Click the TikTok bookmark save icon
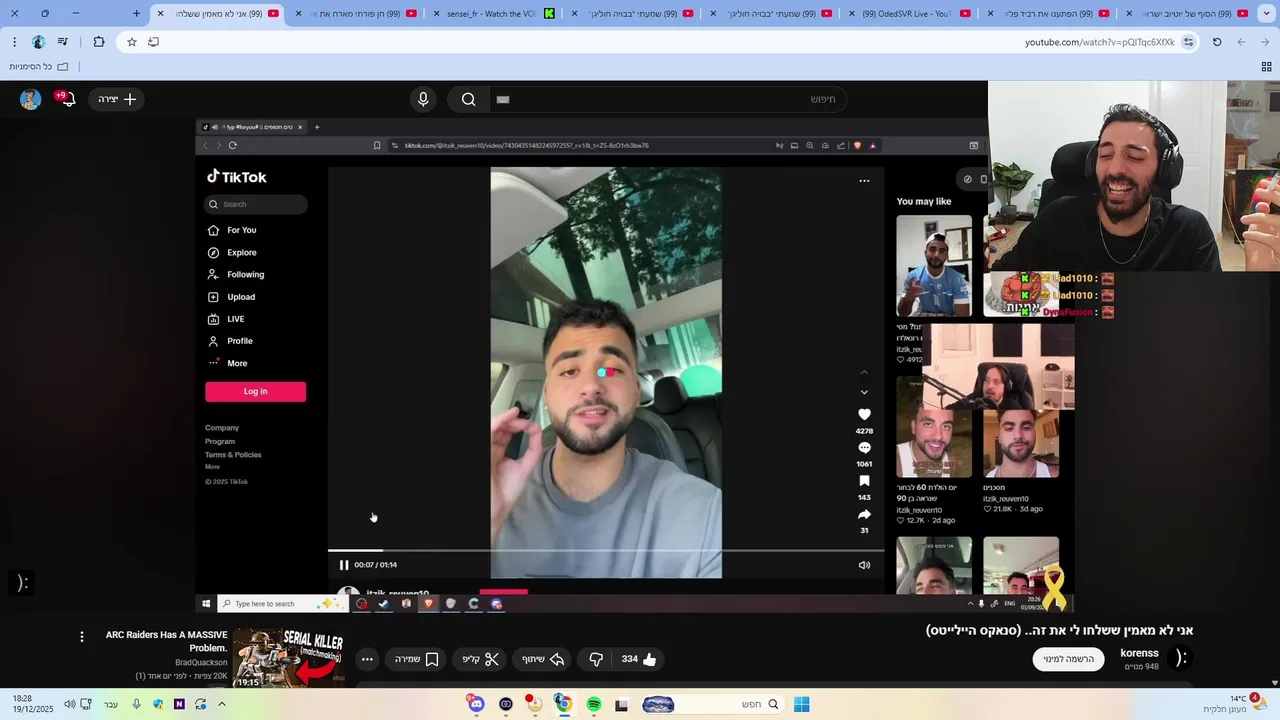The width and height of the screenshot is (1280, 720). point(864,481)
